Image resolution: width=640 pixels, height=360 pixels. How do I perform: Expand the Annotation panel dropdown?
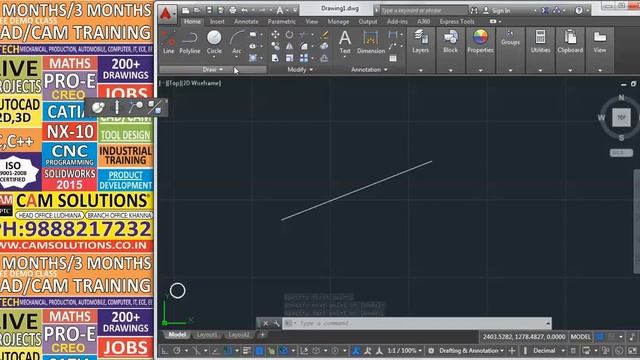(x=369, y=70)
